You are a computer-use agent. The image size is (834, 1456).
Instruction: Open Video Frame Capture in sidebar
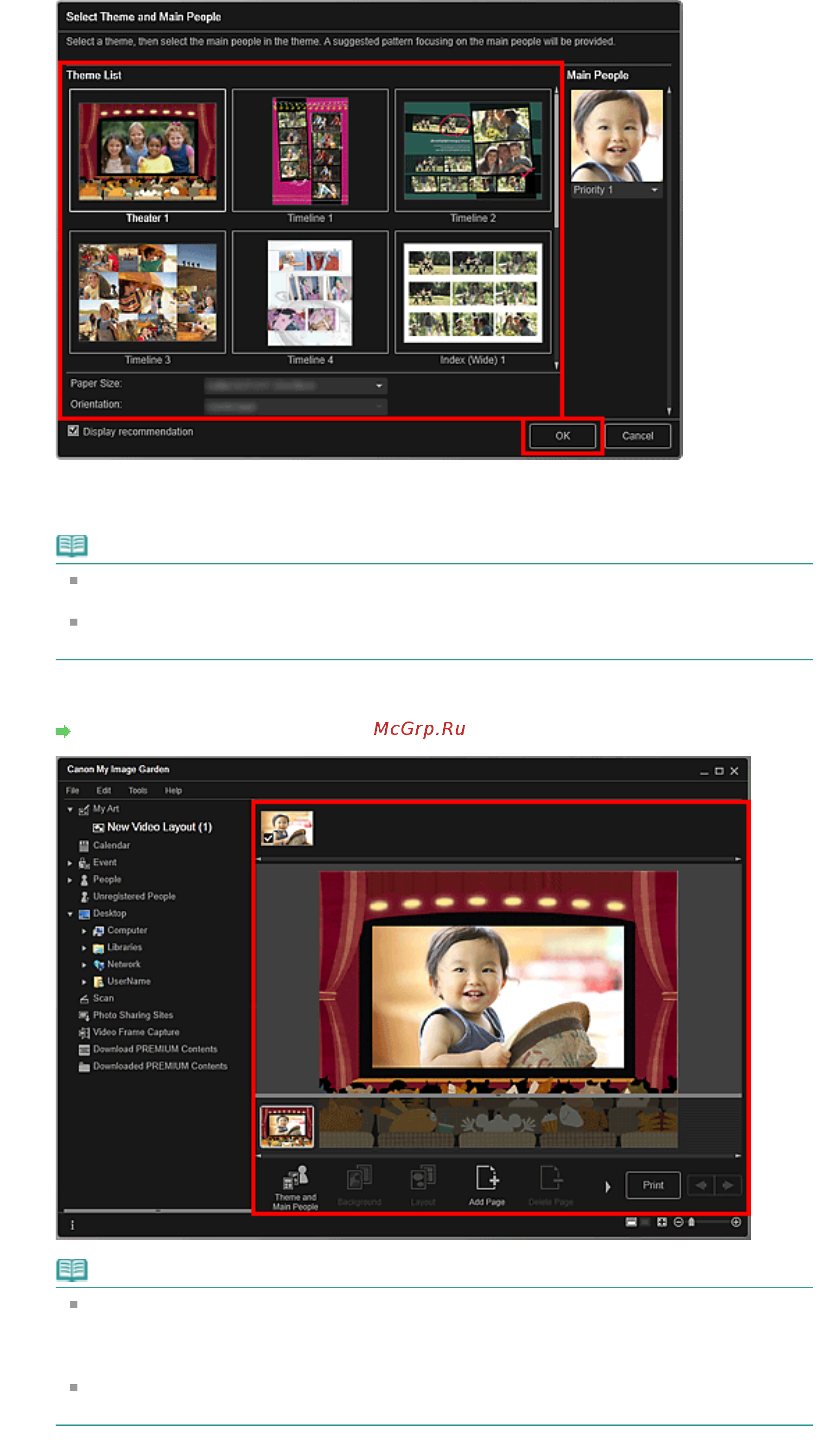(x=136, y=1033)
